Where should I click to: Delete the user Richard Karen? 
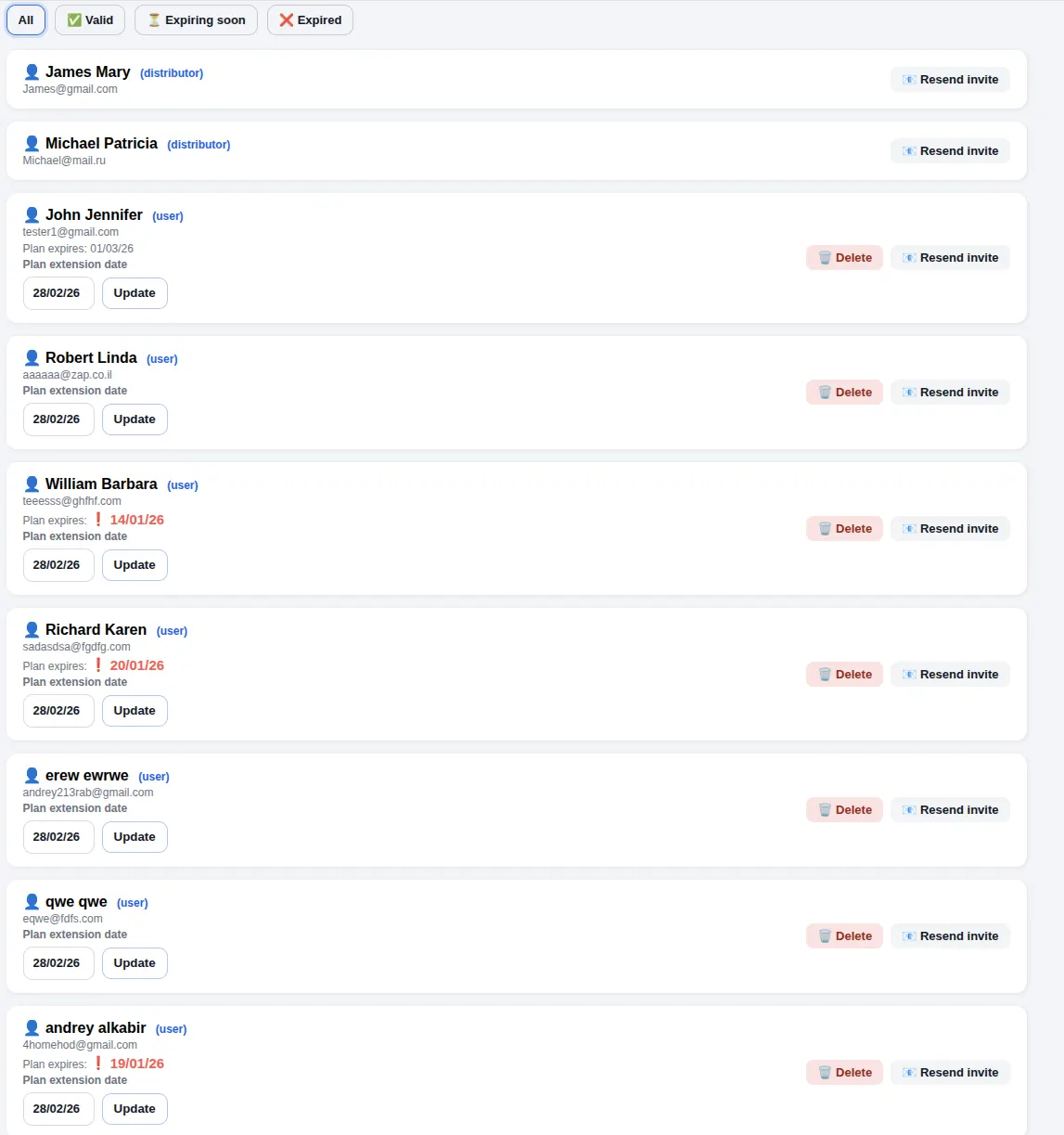[x=844, y=674]
